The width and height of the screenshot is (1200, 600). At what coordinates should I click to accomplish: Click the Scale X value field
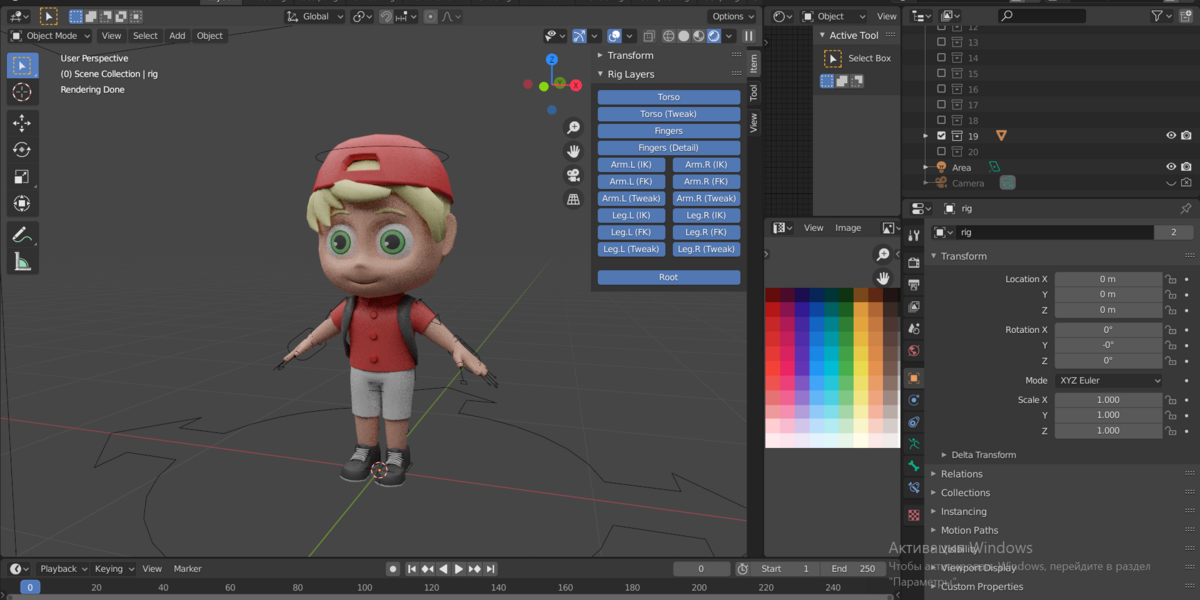point(1108,399)
